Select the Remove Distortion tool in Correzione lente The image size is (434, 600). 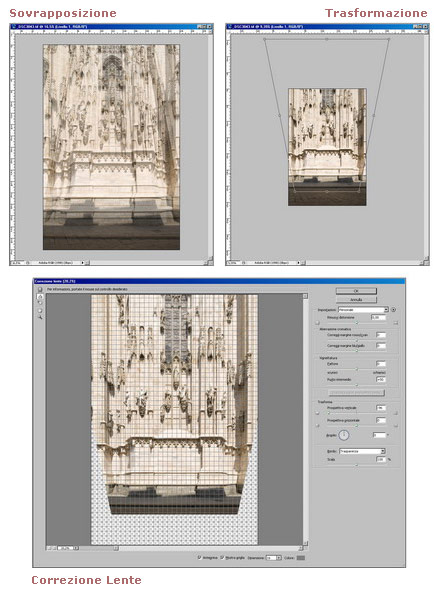(40, 290)
